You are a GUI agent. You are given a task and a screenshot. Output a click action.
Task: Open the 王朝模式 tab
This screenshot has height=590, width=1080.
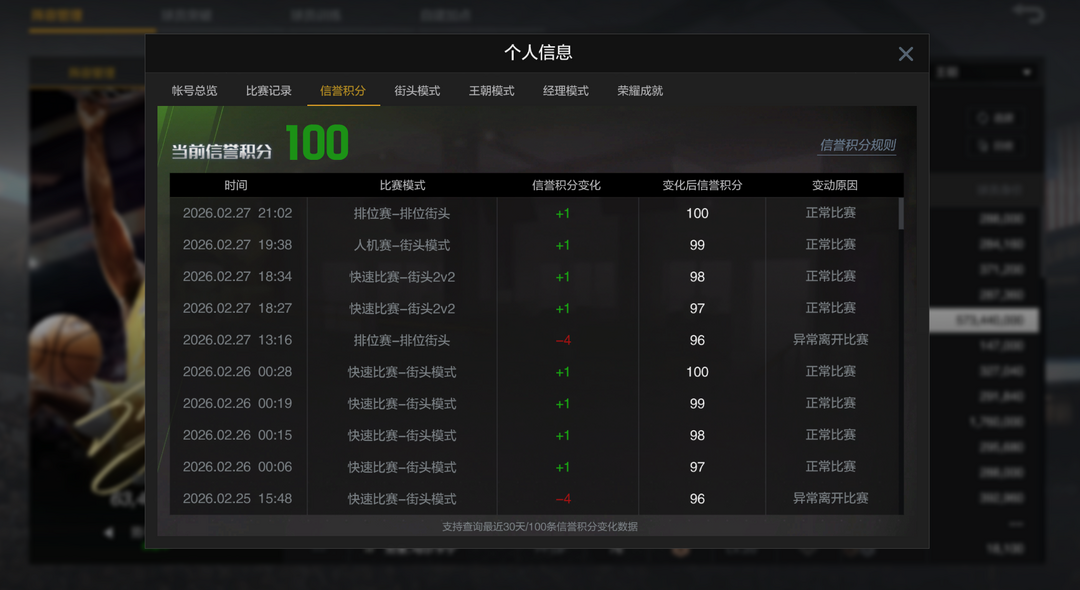point(492,91)
